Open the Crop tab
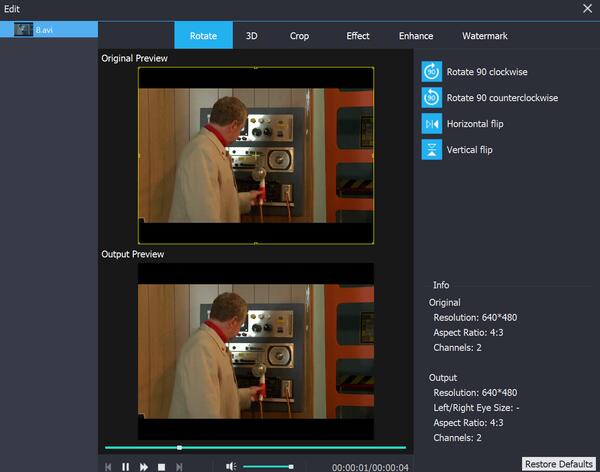The height and width of the screenshot is (472, 600). pyautogui.click(x=299, y=36)
